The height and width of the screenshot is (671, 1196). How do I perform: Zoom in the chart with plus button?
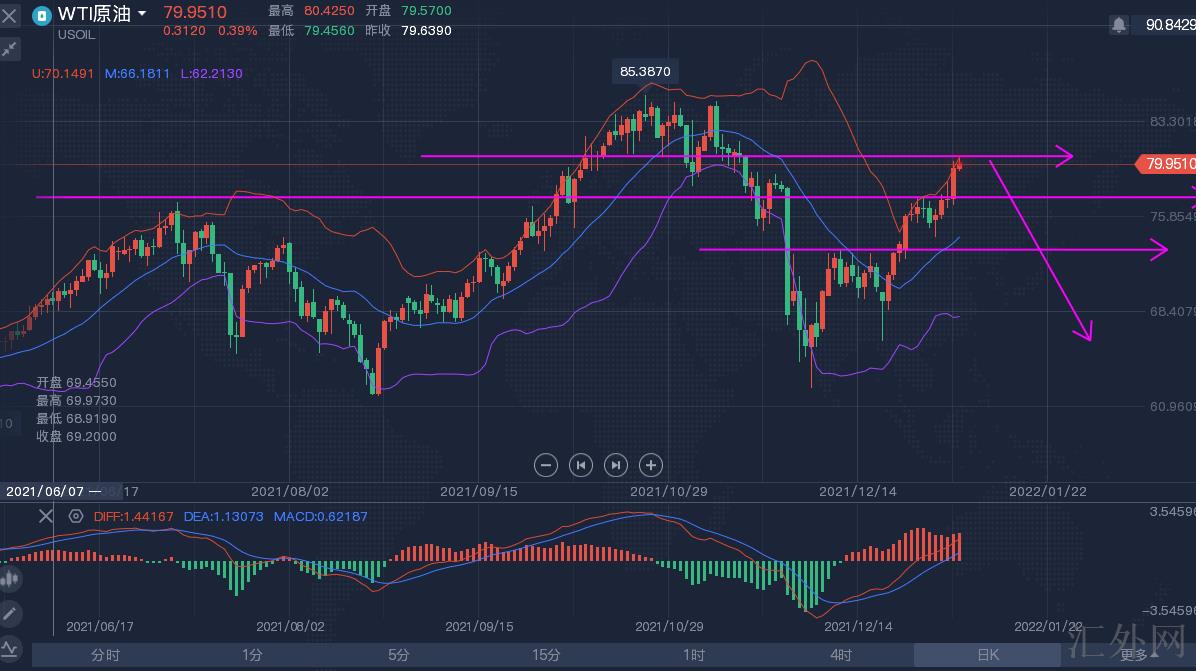point(651,464)
